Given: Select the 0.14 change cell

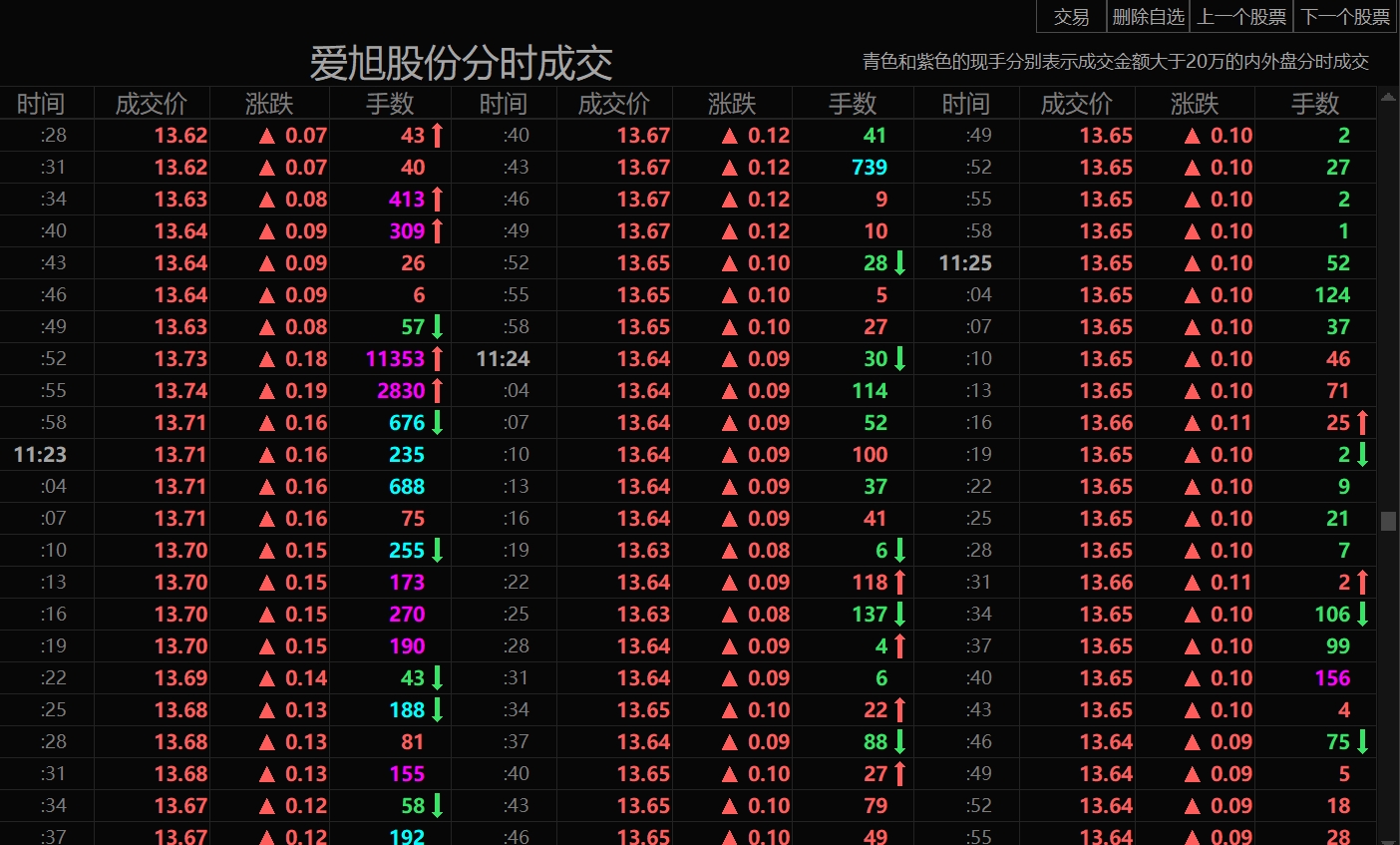Looking at the screenshot, I should point(306,678).
